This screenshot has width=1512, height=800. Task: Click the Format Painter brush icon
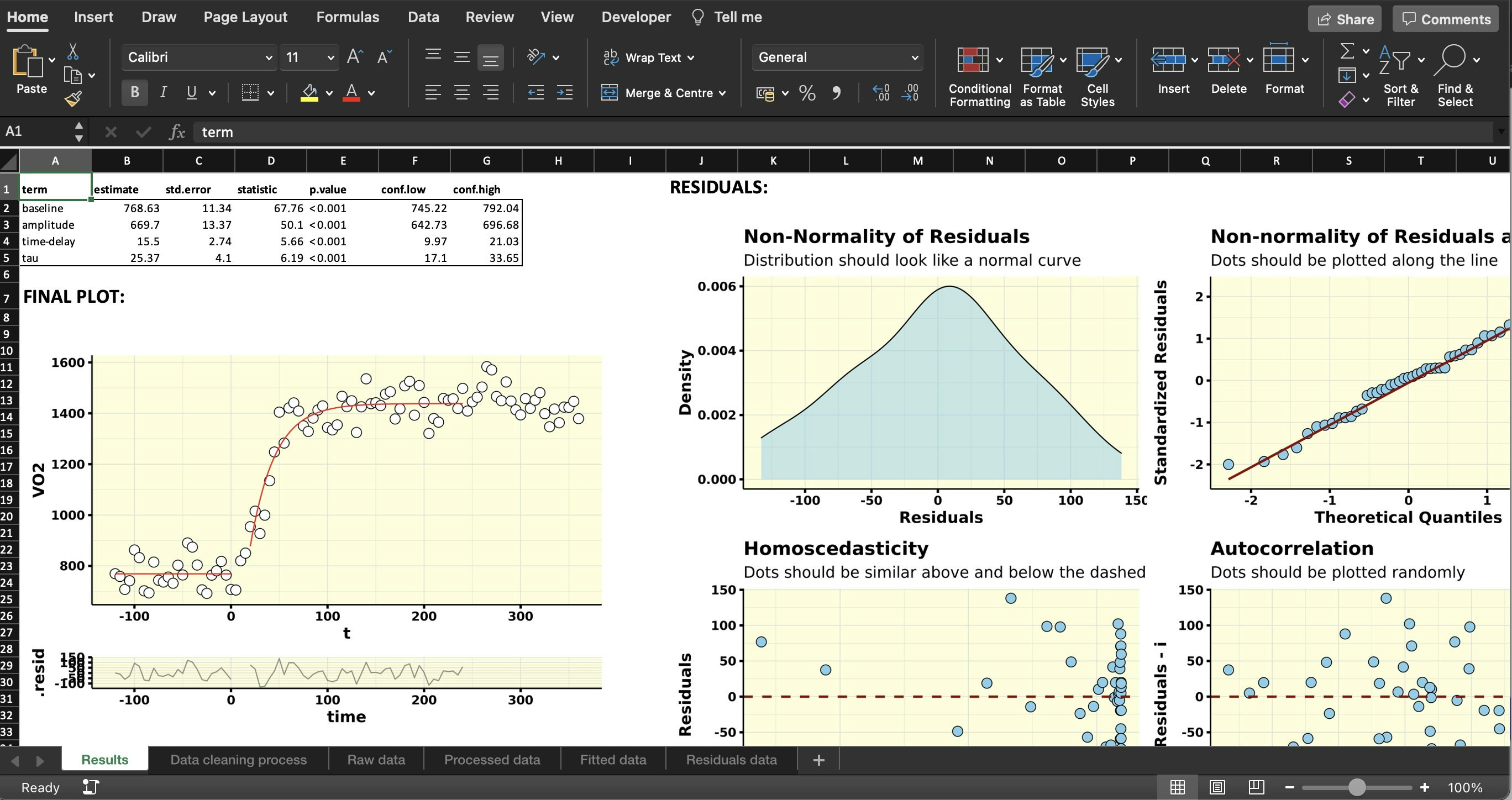click(x=73, y=99)
